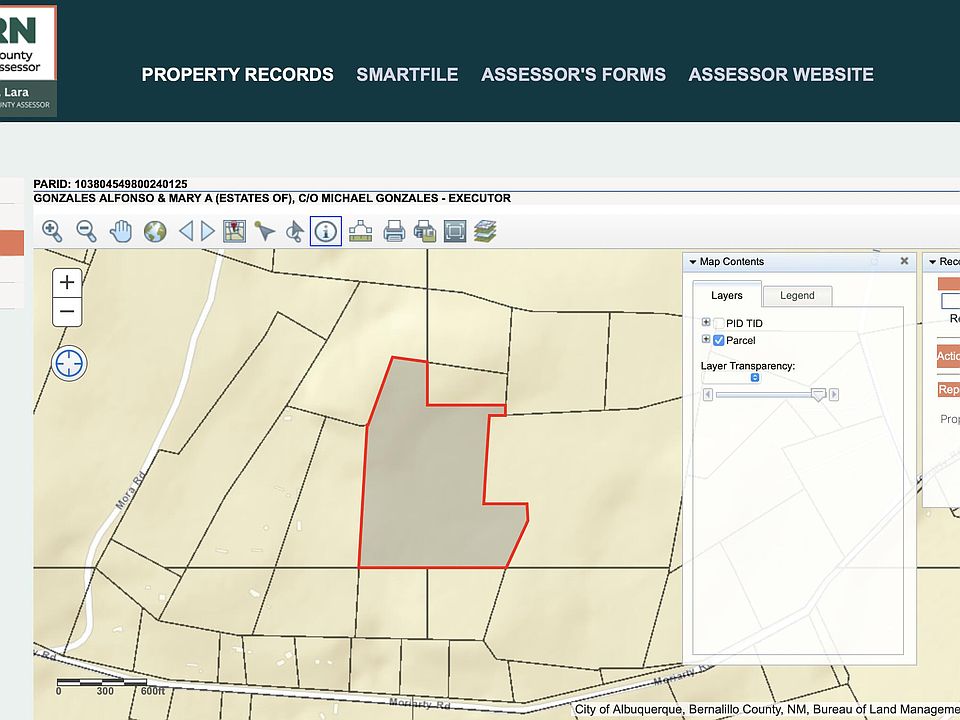960x720 pixels.
Task: Switch to the Legend tab
Action: 797,296
